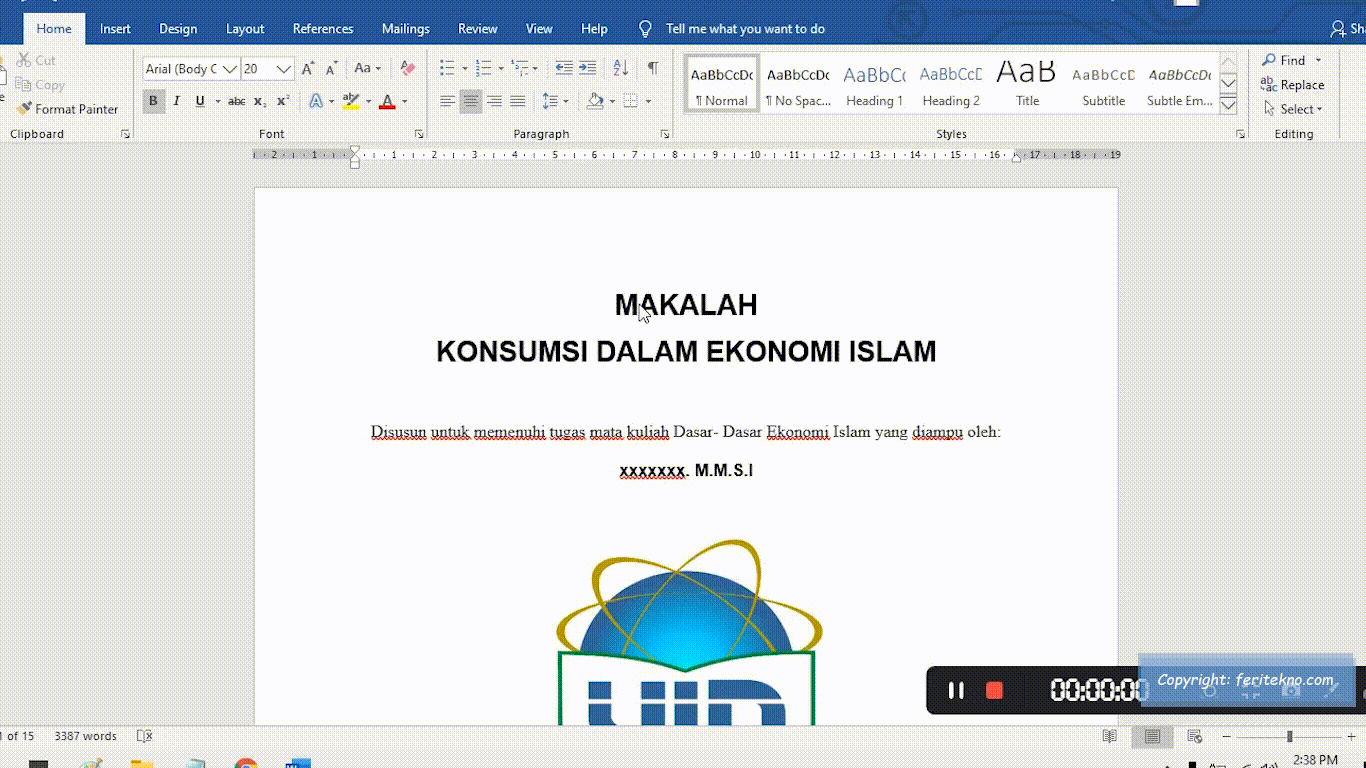Apply strikethrough formatting
1366x768 pixels.
[x=236, y=101]
